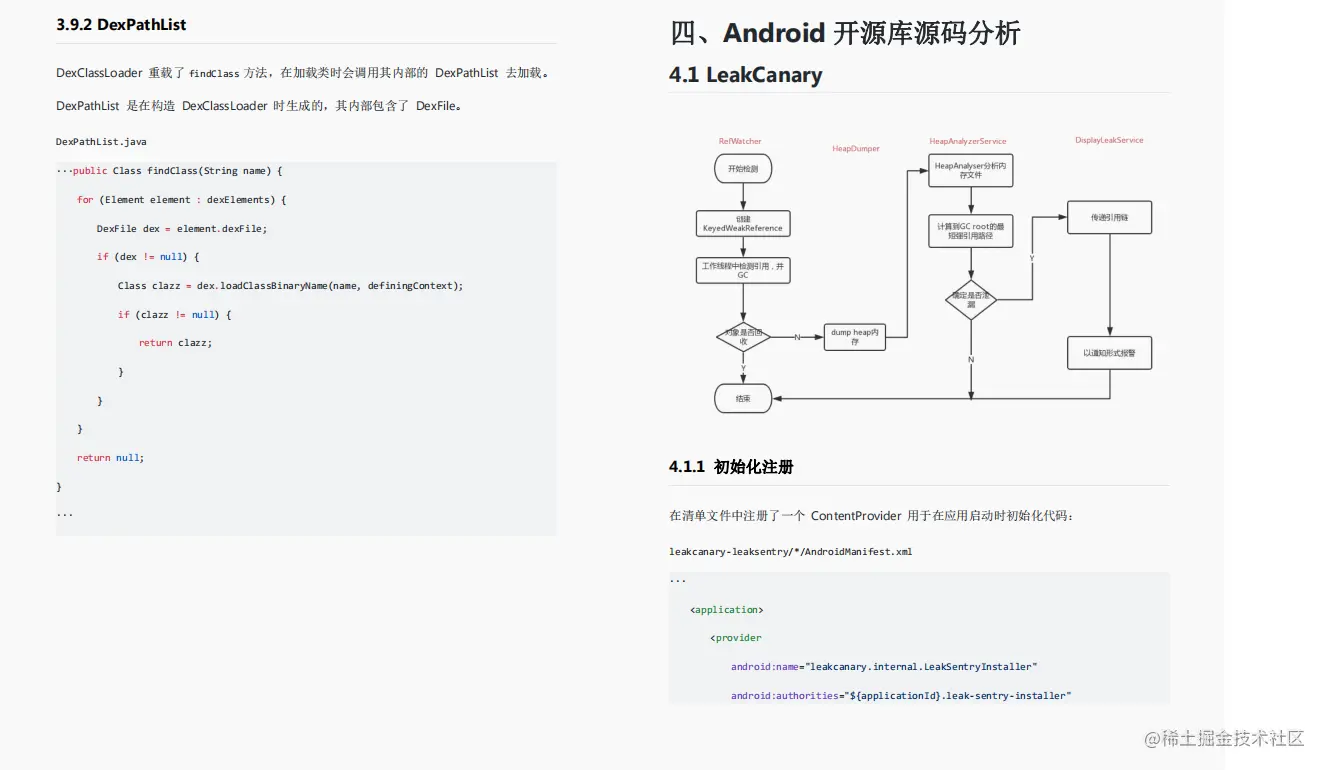Click the "四、Android 开源库源码分析" chapter heading

pyautogui.click(x=845, y=33)
